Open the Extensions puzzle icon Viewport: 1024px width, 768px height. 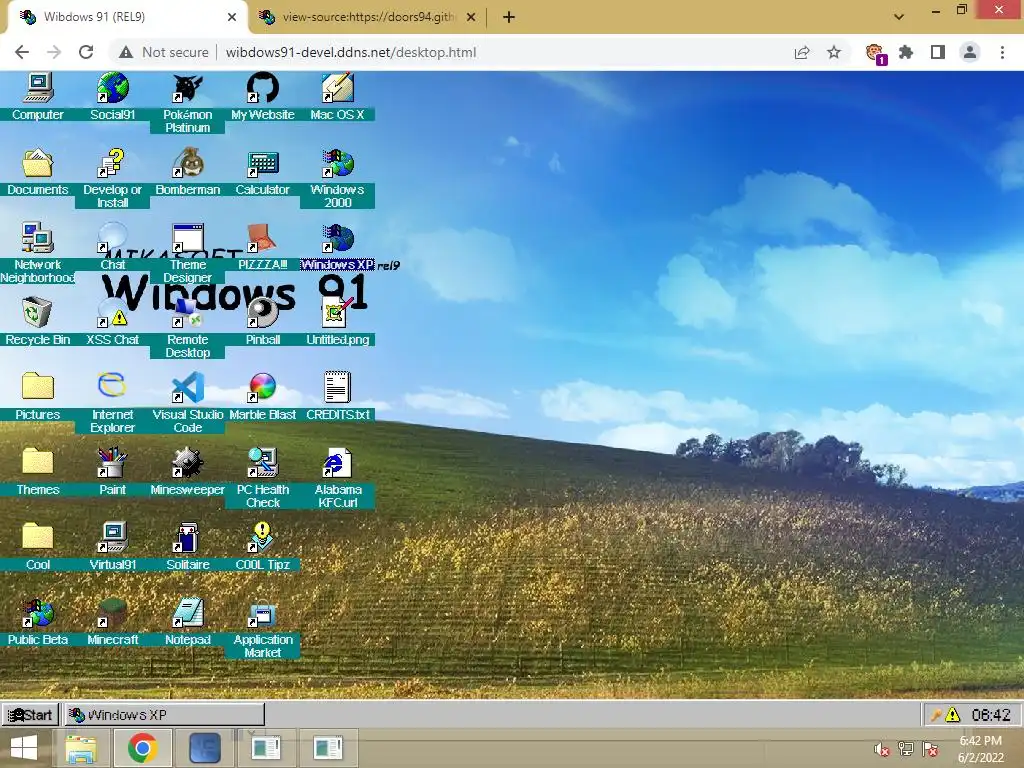[x=906, y=52]
